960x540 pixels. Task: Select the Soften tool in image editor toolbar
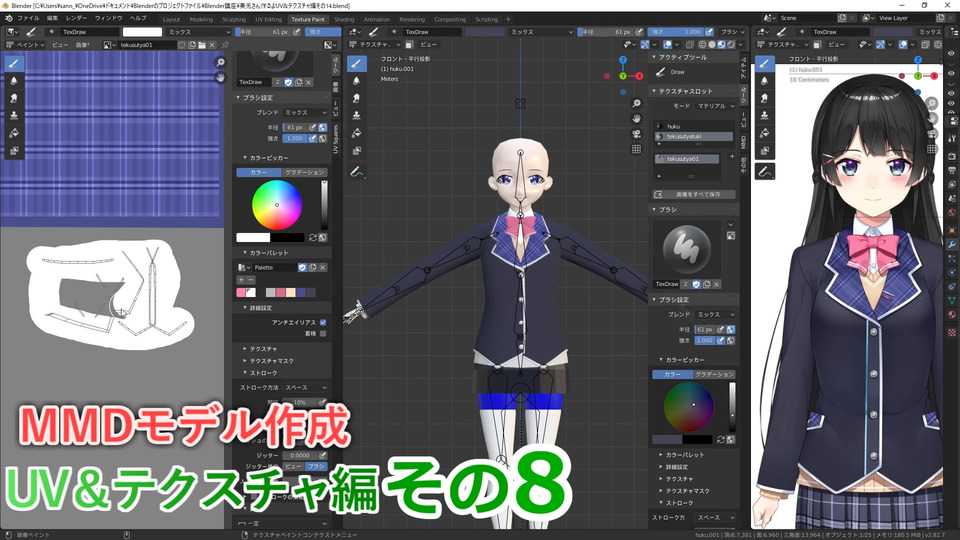[x=14, y=80]
